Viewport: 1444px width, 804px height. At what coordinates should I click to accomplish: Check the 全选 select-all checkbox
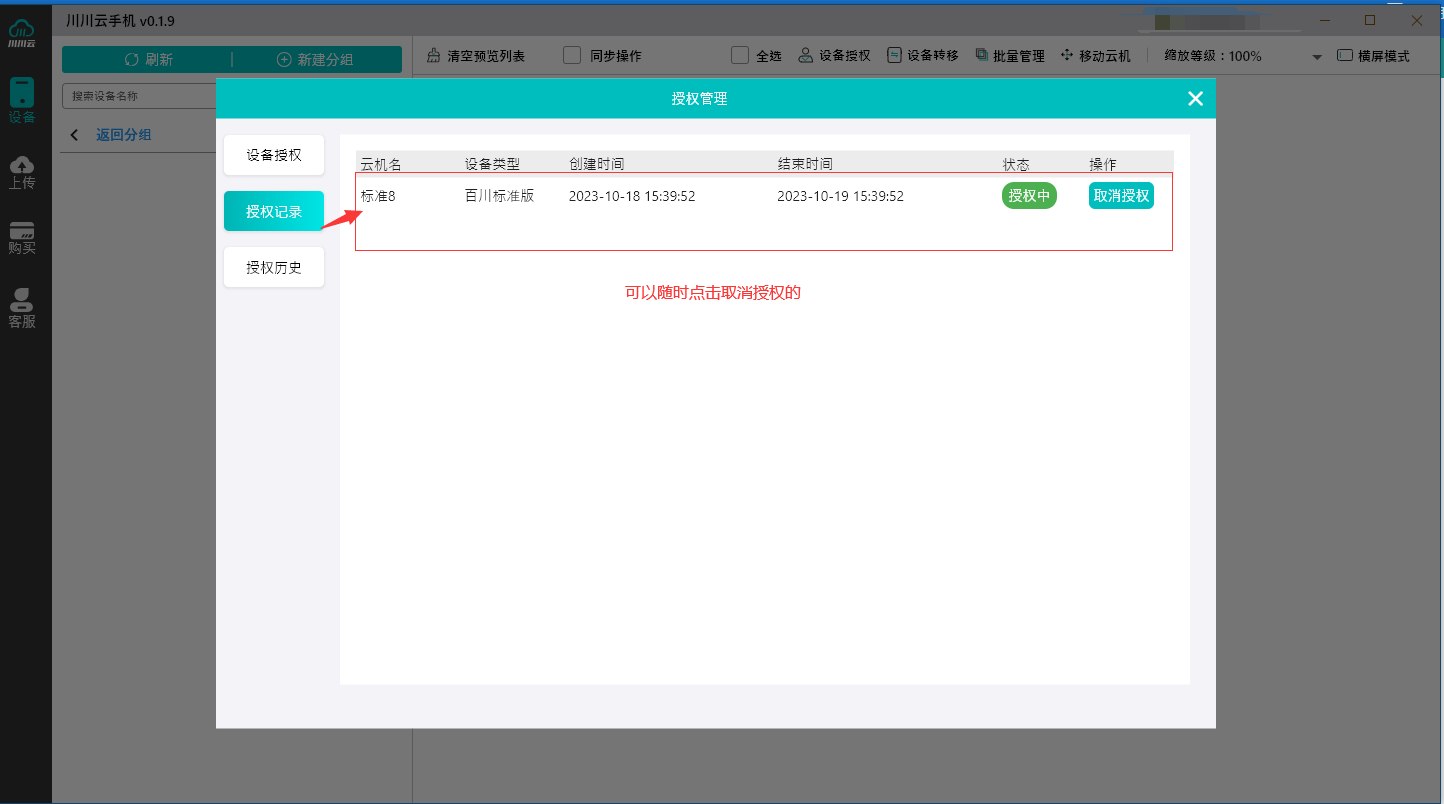tap(740, 55)
